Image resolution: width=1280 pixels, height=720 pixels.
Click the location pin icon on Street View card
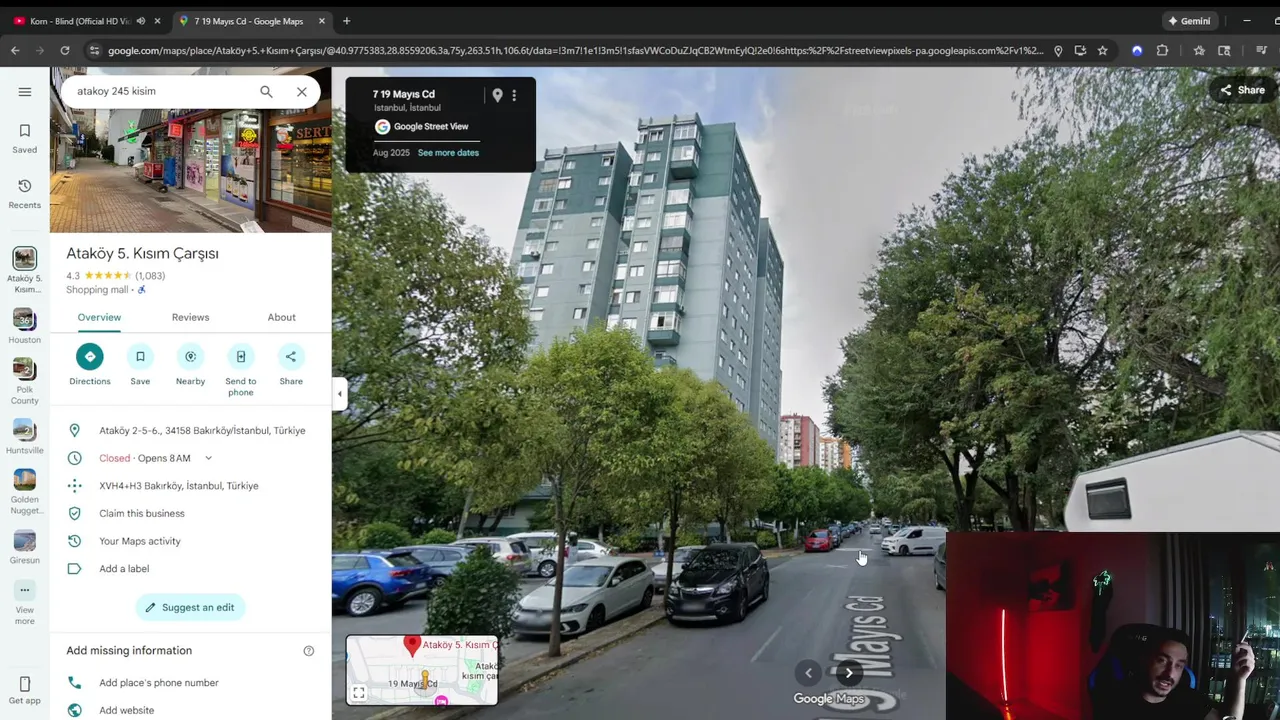(497, 95)
